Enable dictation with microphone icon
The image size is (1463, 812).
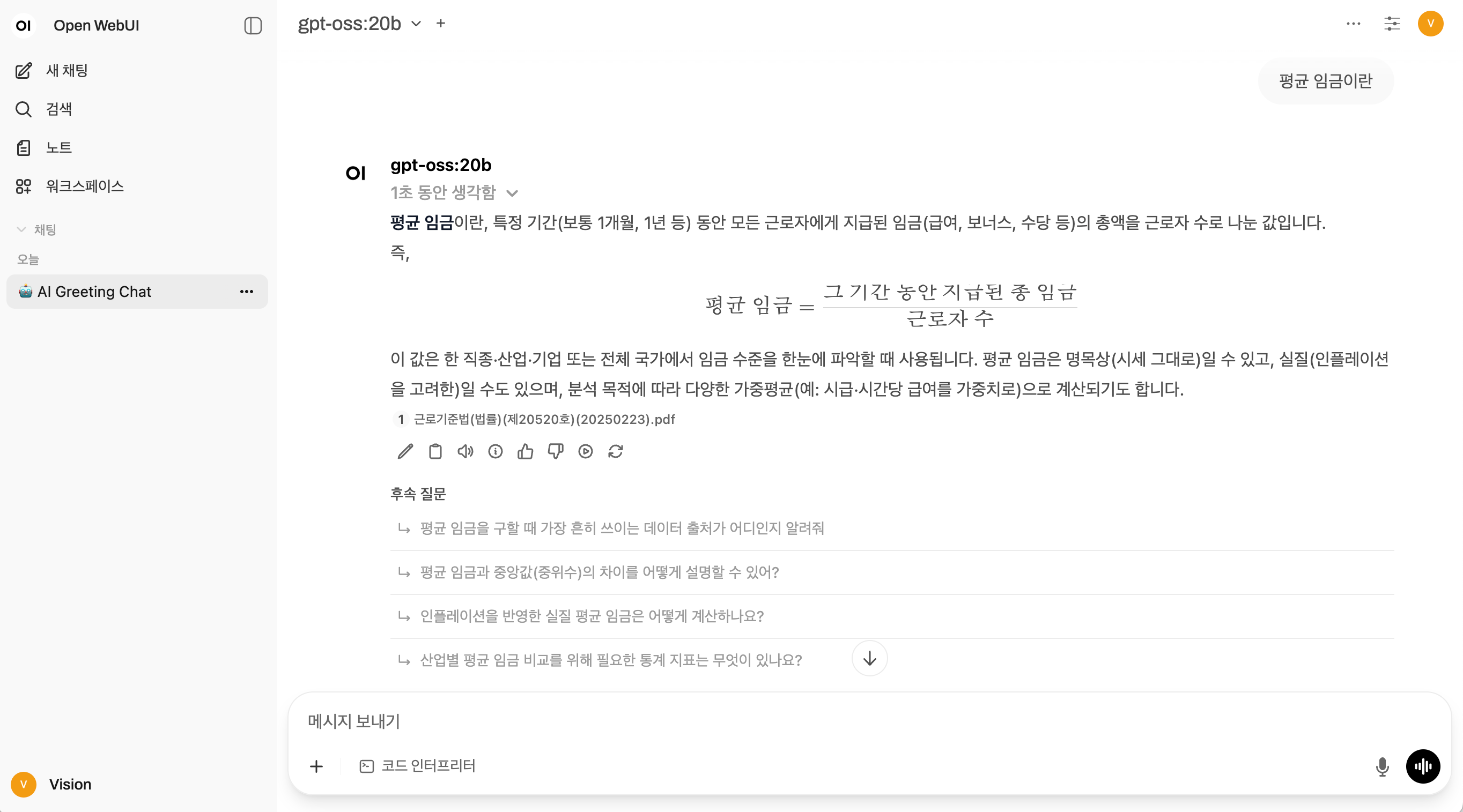point(1383,766)
